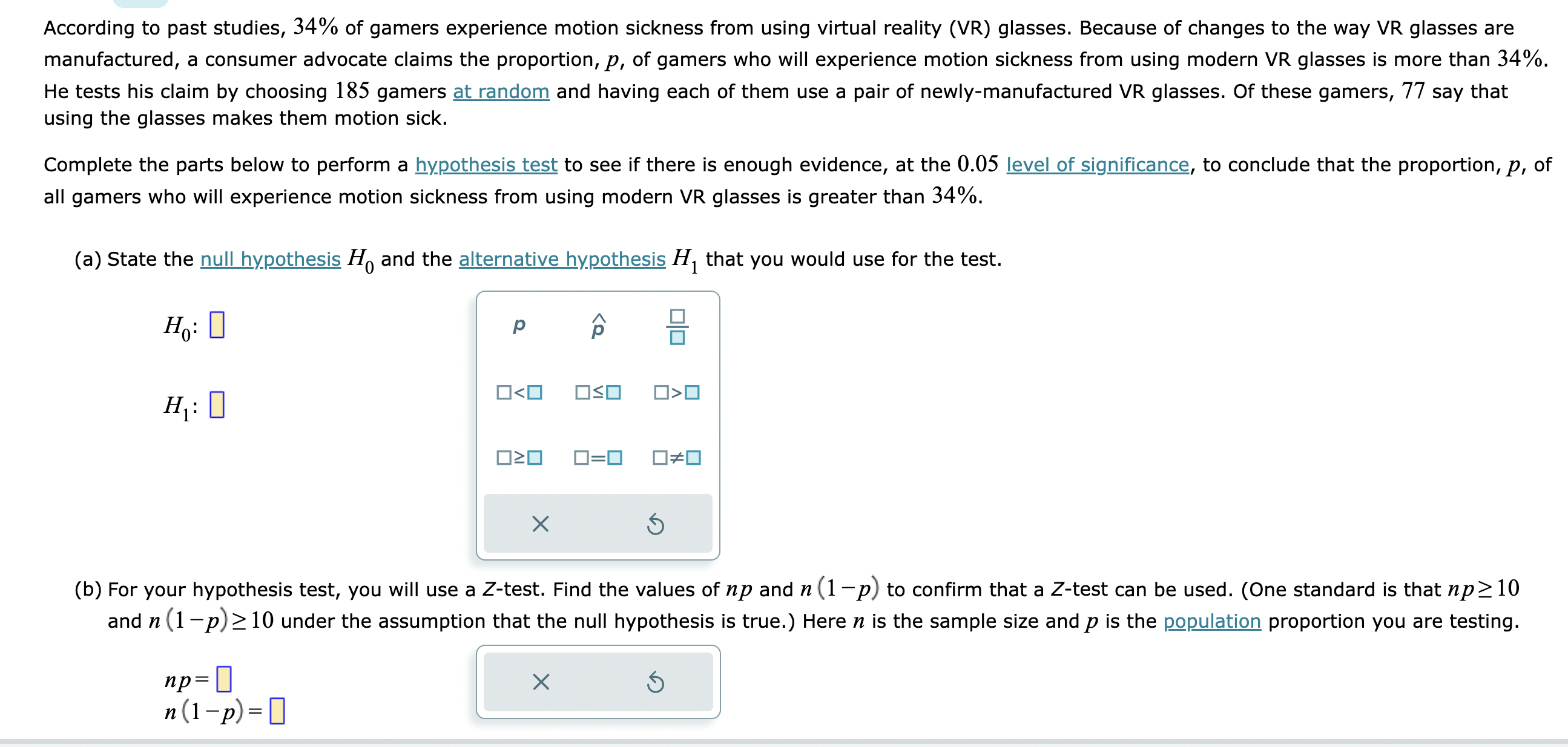The image size is (1568, 747).
Task: Select the equals operator
Action: pyautogui.click(x=598, y=458)
